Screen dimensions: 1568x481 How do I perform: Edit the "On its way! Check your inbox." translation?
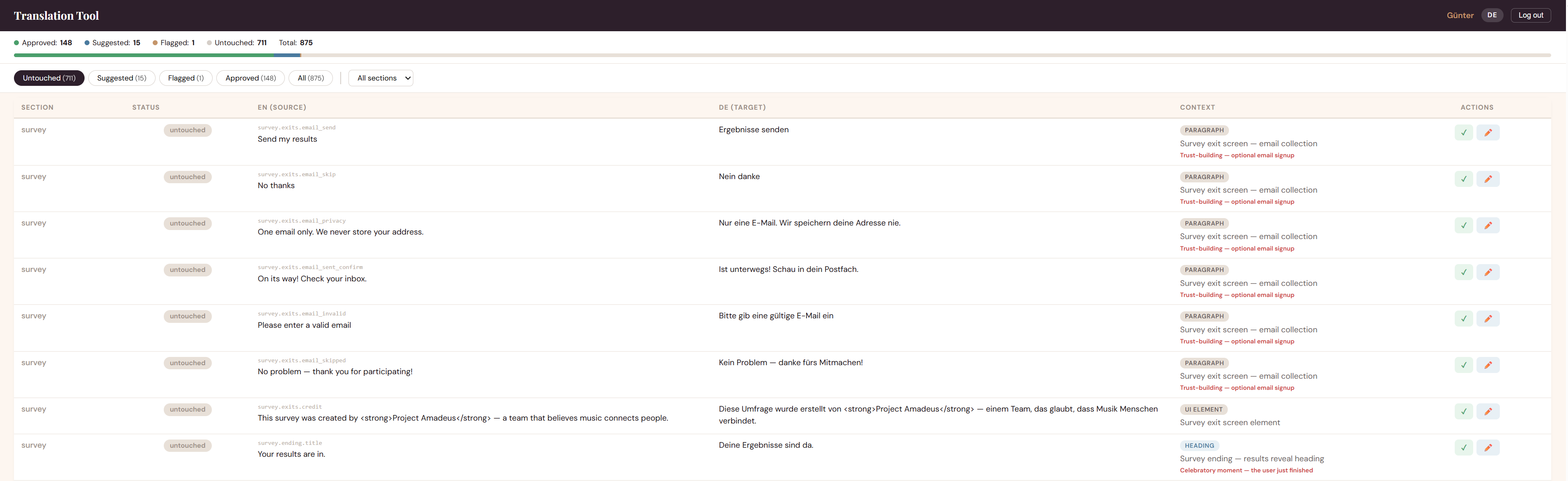click(1489, 272)
